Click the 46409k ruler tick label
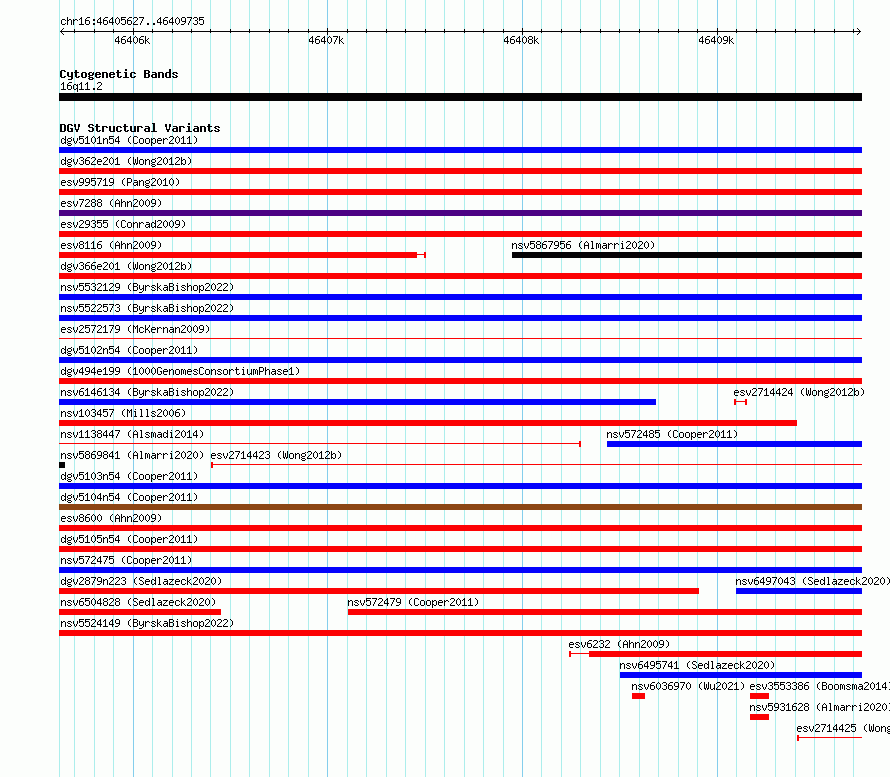 click(x=716, y=40)
